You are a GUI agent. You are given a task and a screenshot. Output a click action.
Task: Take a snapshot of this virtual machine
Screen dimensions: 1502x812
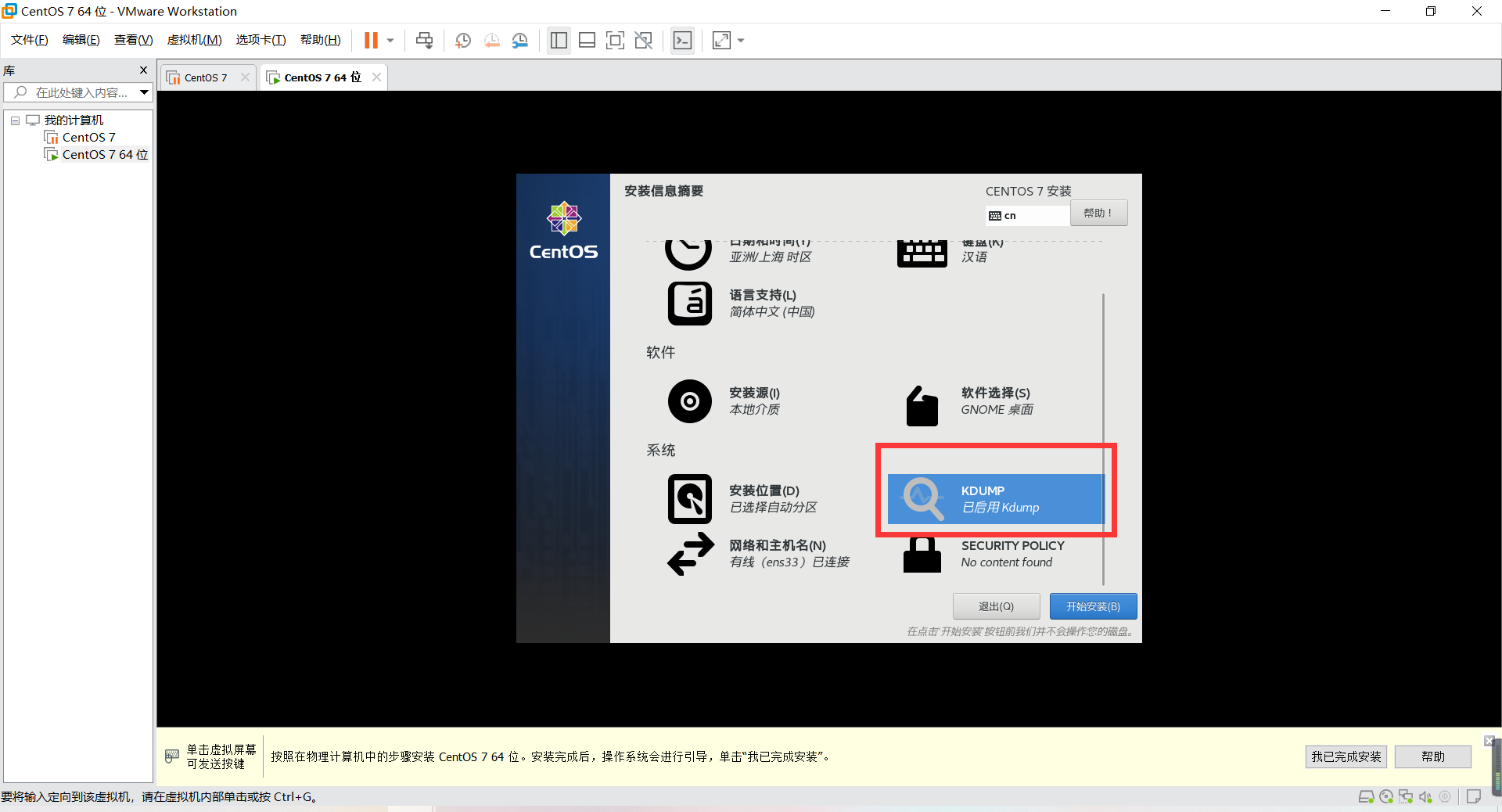point(463,41)
